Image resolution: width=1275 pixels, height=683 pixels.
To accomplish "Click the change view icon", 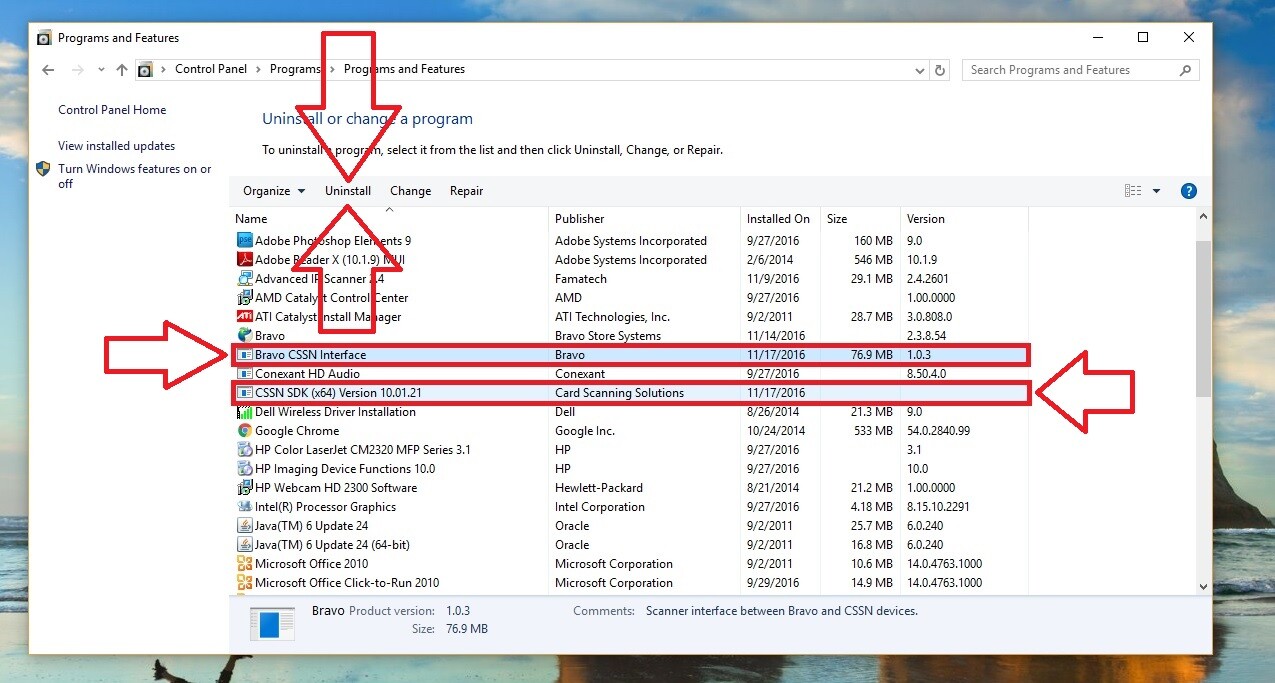I will (x=1133, y=191).
